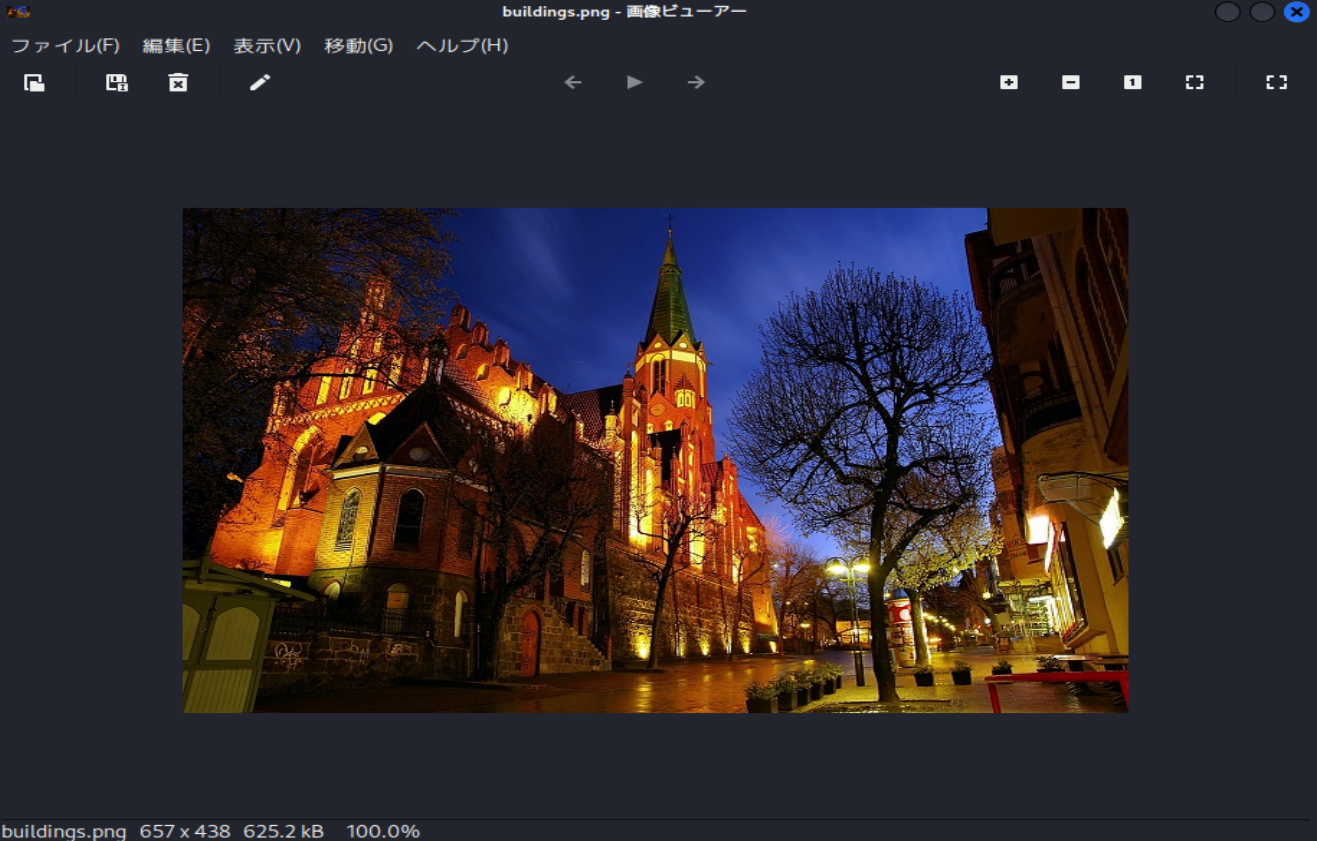Minimize window with the leftmost round button
The height and width of the screenshot is (841, 1317).
(x=1228, y=12)
